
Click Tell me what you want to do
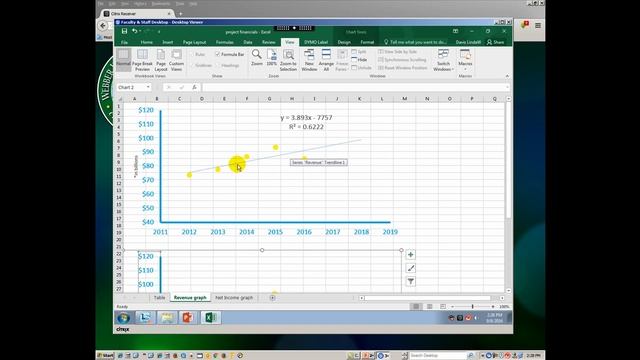[x=415, y=42]
